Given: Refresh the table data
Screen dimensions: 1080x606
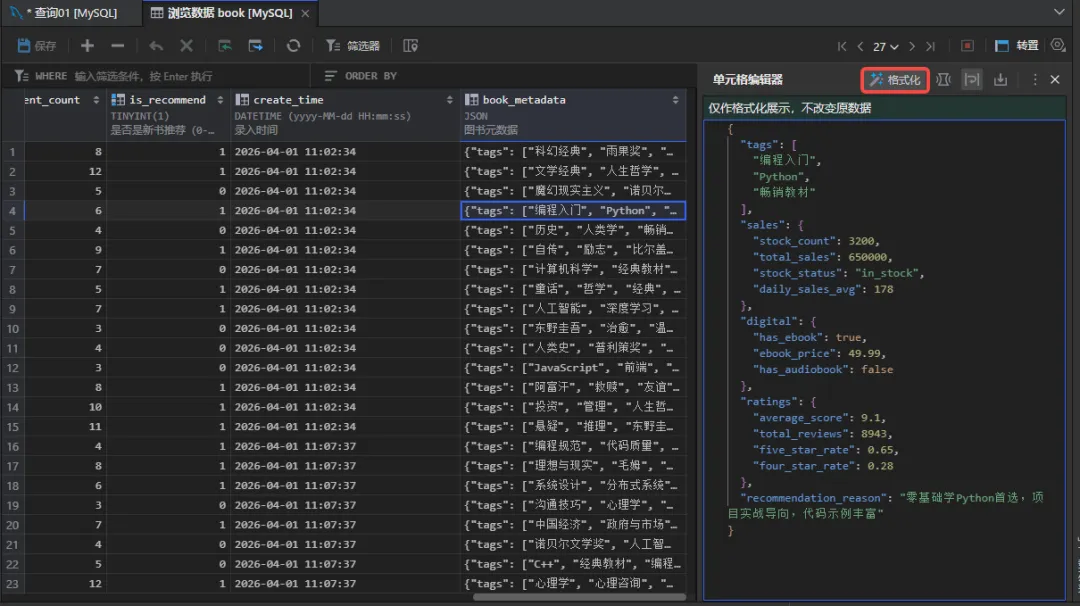Looking at the screenshot, I should click(x=293, y=45).
